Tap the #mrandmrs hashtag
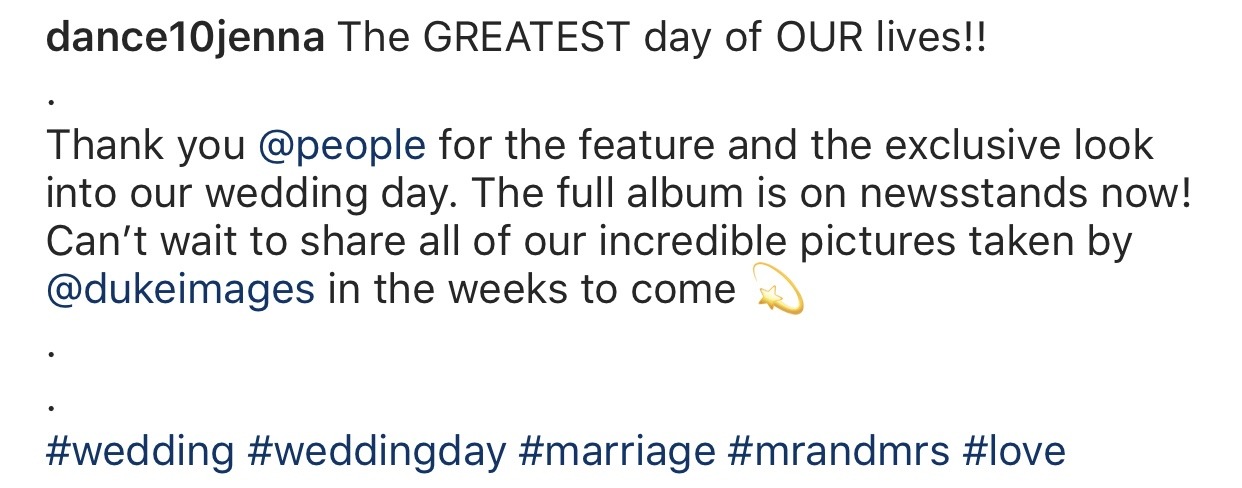This screenshot has width=1242, height=488. pos(838,452)
